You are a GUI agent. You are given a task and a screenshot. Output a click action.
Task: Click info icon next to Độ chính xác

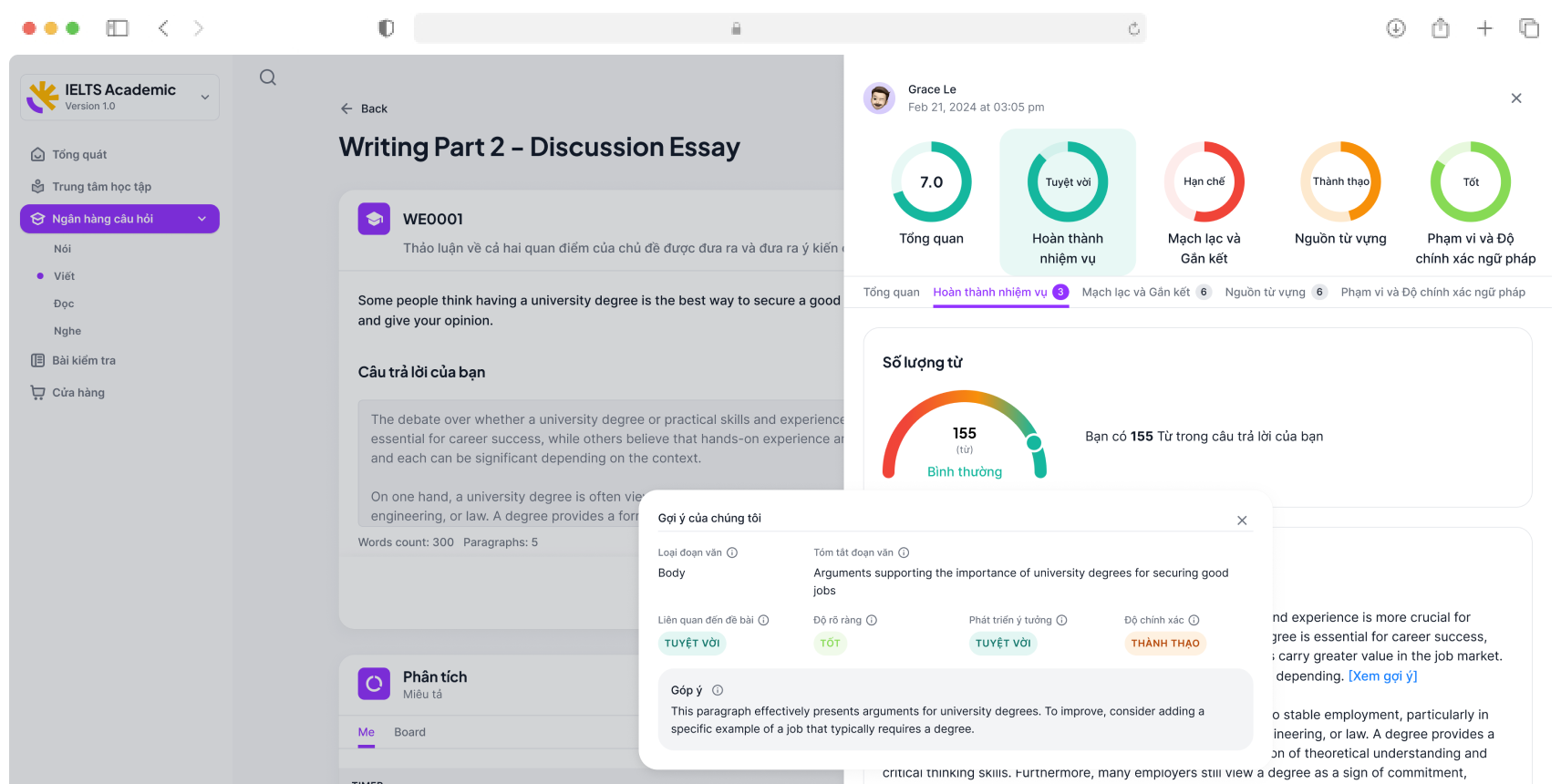[x=1194, y=620]
